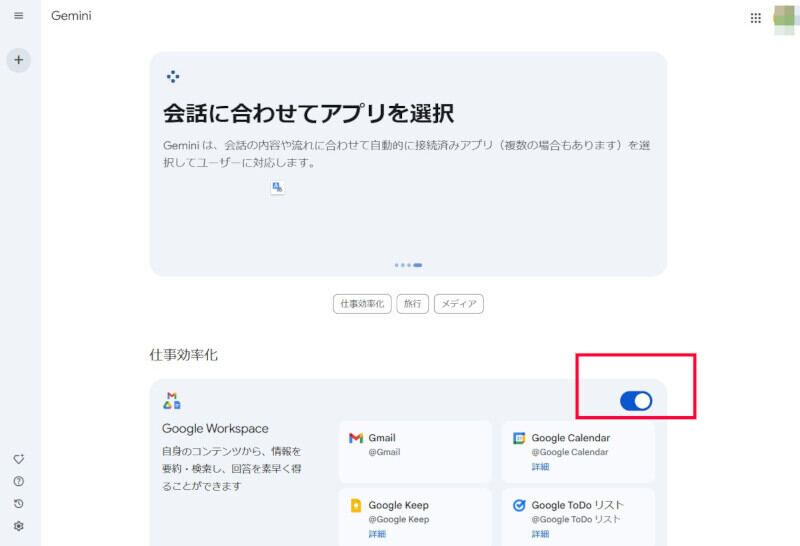The width and height of the screenshot is (800, 546).
Task: Click the sparkle dots icon in banner
Action: (173, 77)
